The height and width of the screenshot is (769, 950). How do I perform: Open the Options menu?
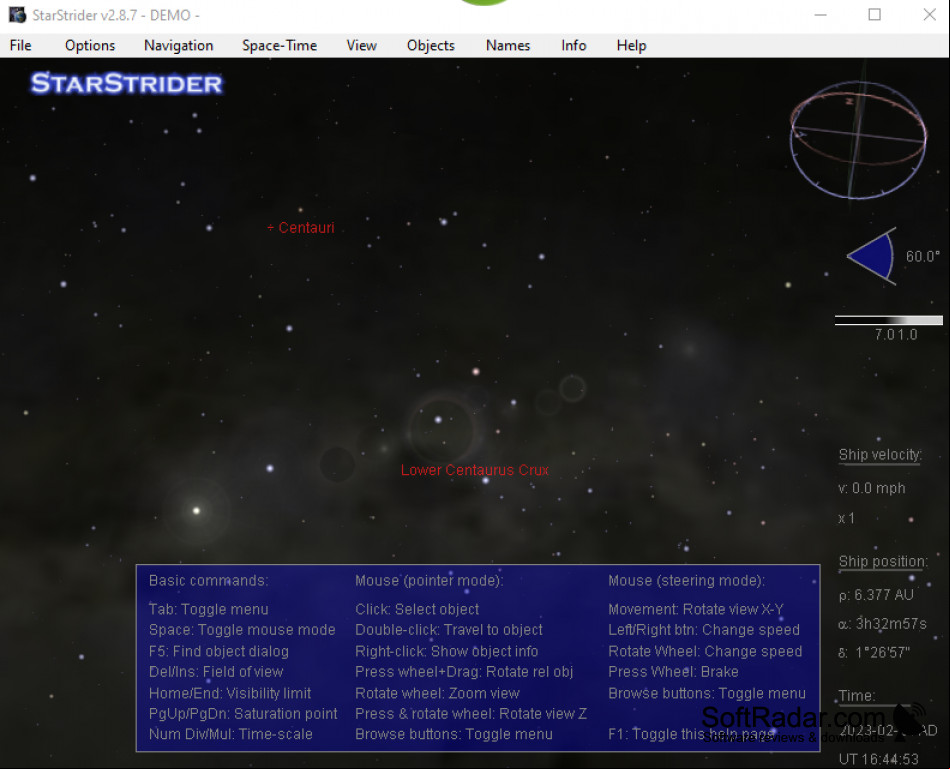coord(90,45)
